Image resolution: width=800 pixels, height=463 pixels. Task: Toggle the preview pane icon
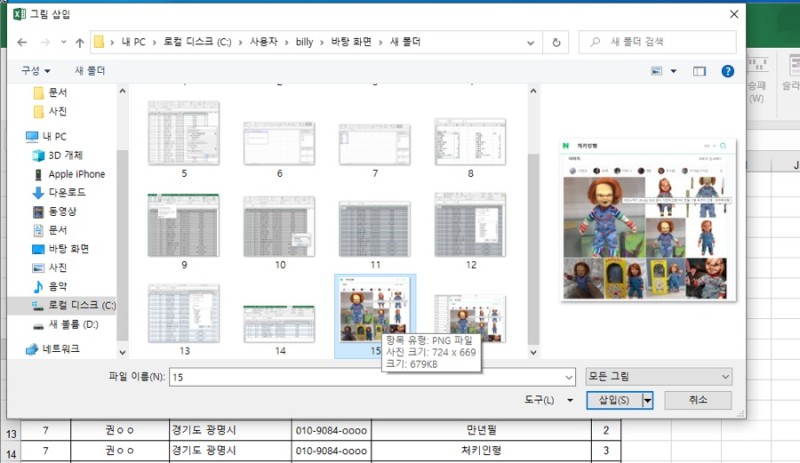(x=699, y=71)
